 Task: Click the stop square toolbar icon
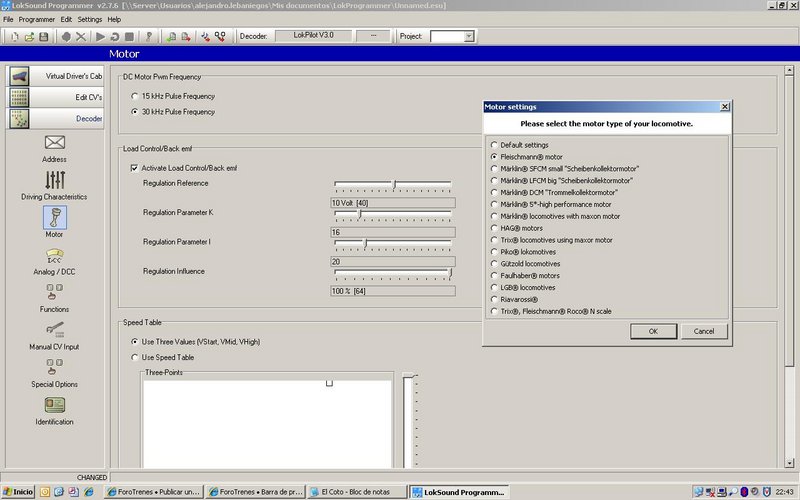(x=130, y=37)
